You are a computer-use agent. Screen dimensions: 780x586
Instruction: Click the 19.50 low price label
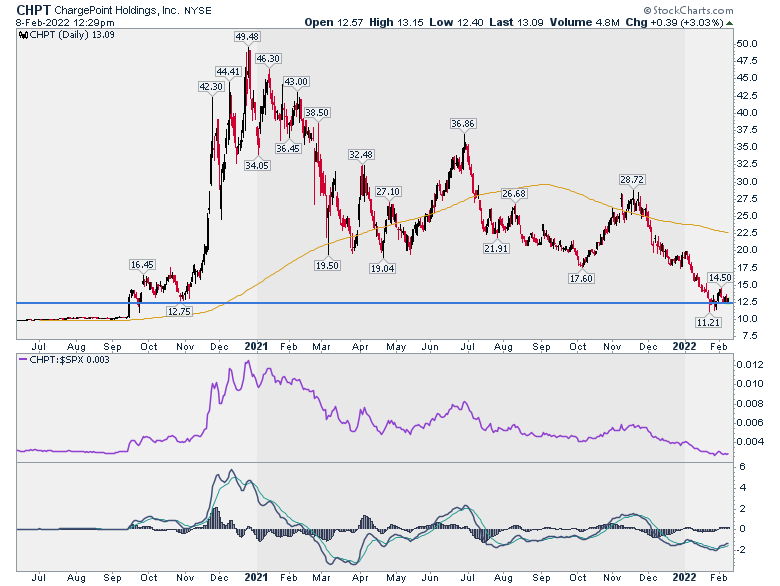click(327, 266)
